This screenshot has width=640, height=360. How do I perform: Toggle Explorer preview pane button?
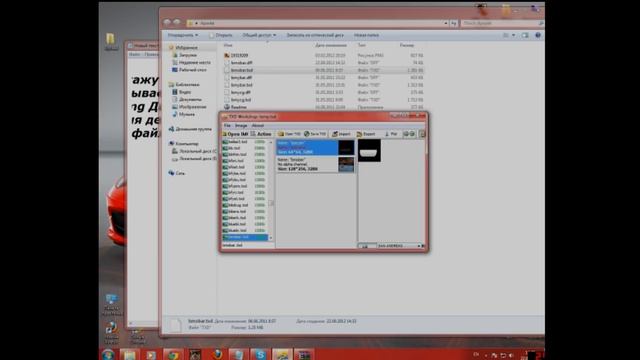point(525,36)
